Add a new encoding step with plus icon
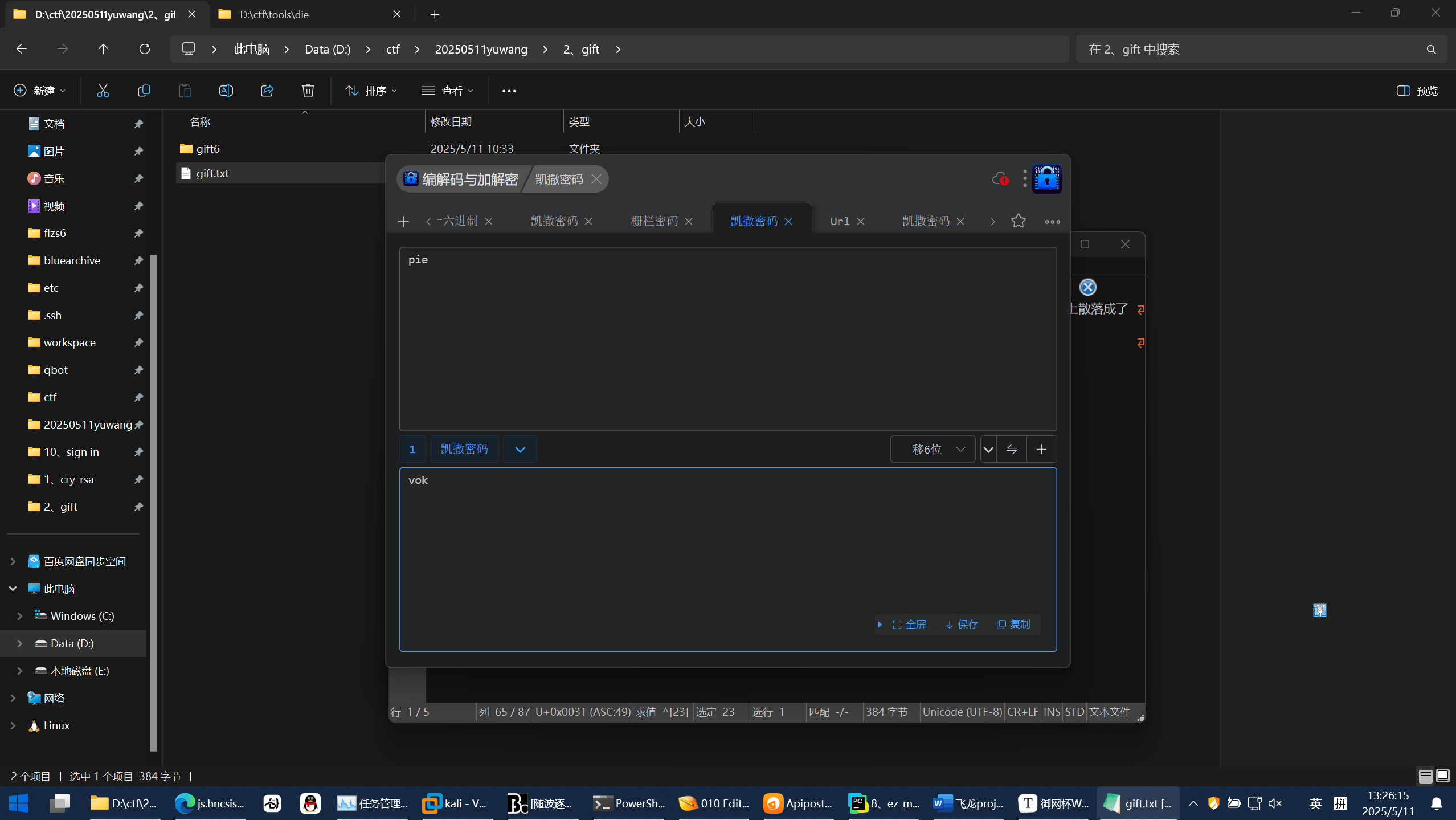The height and width of the screenshot is (820, 1456). (x=1041, y=449)
